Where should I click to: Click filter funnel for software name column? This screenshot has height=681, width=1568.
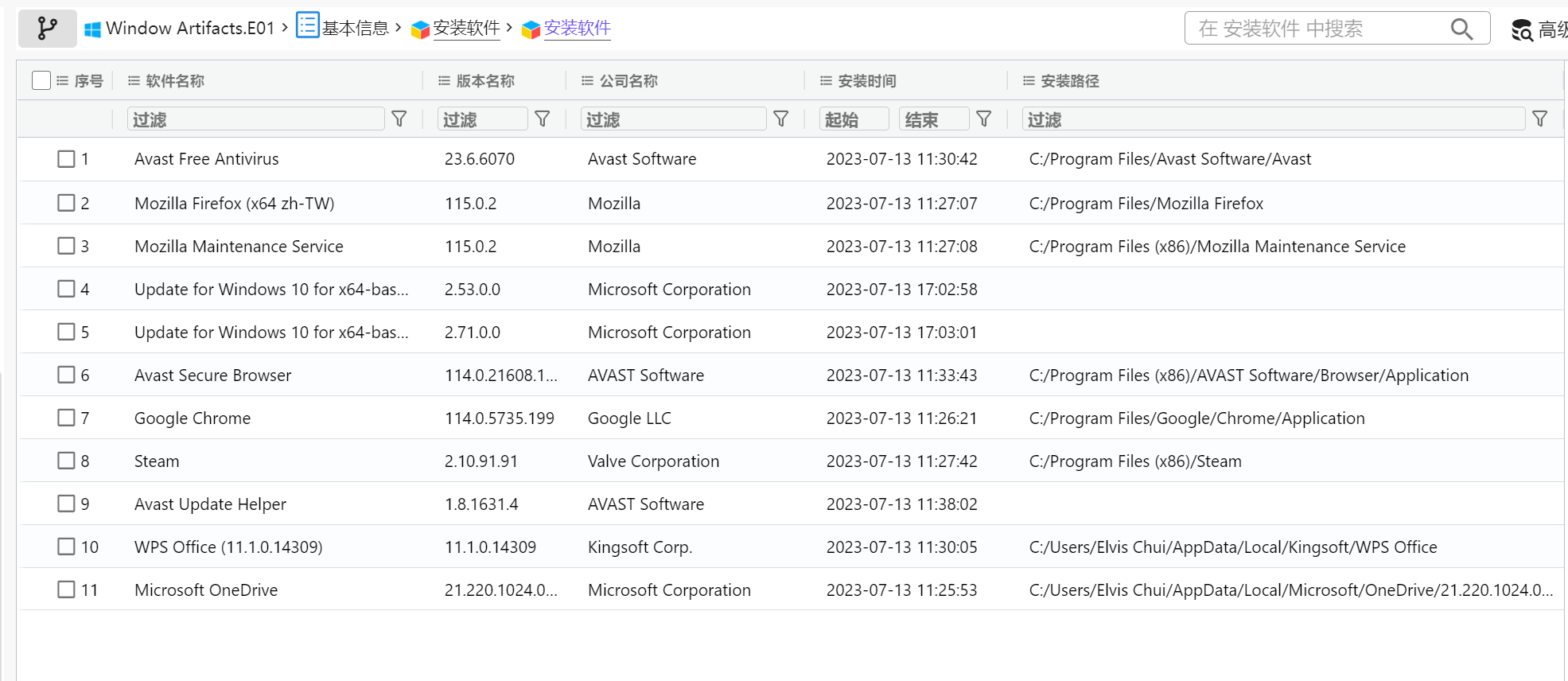point(399,119)
